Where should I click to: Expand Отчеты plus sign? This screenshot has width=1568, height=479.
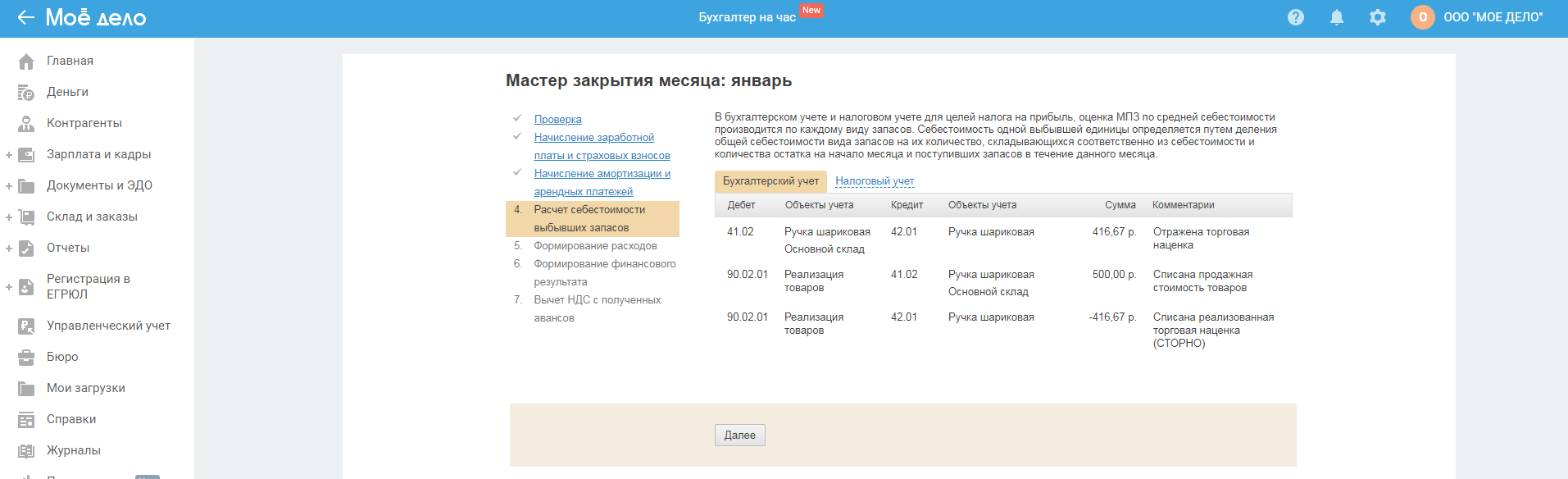coord(8,249)
